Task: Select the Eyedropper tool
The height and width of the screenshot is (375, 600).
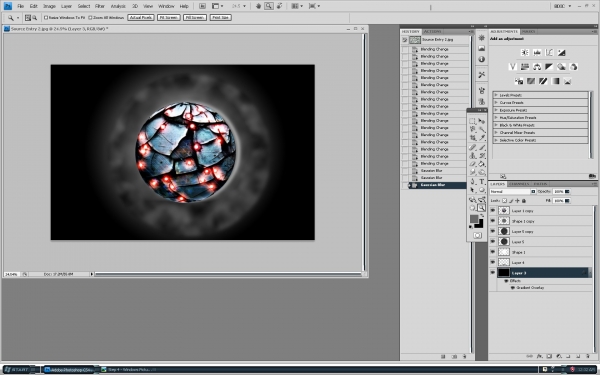Action: (x=482, y=138)
